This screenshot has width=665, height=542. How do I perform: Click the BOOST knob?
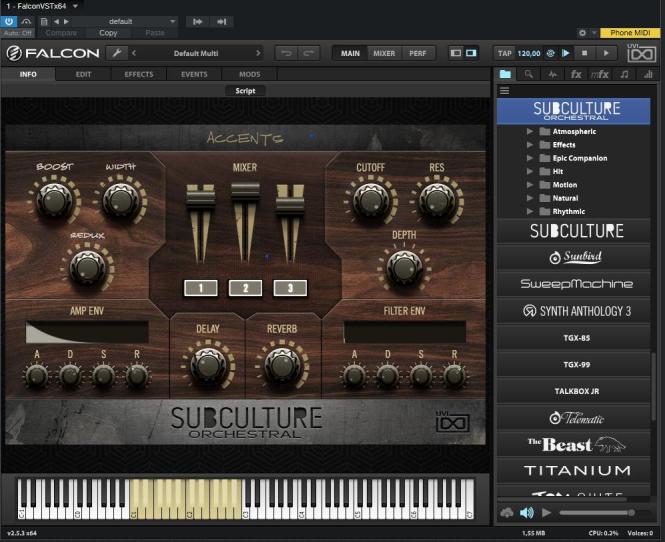tap(54, 200)
